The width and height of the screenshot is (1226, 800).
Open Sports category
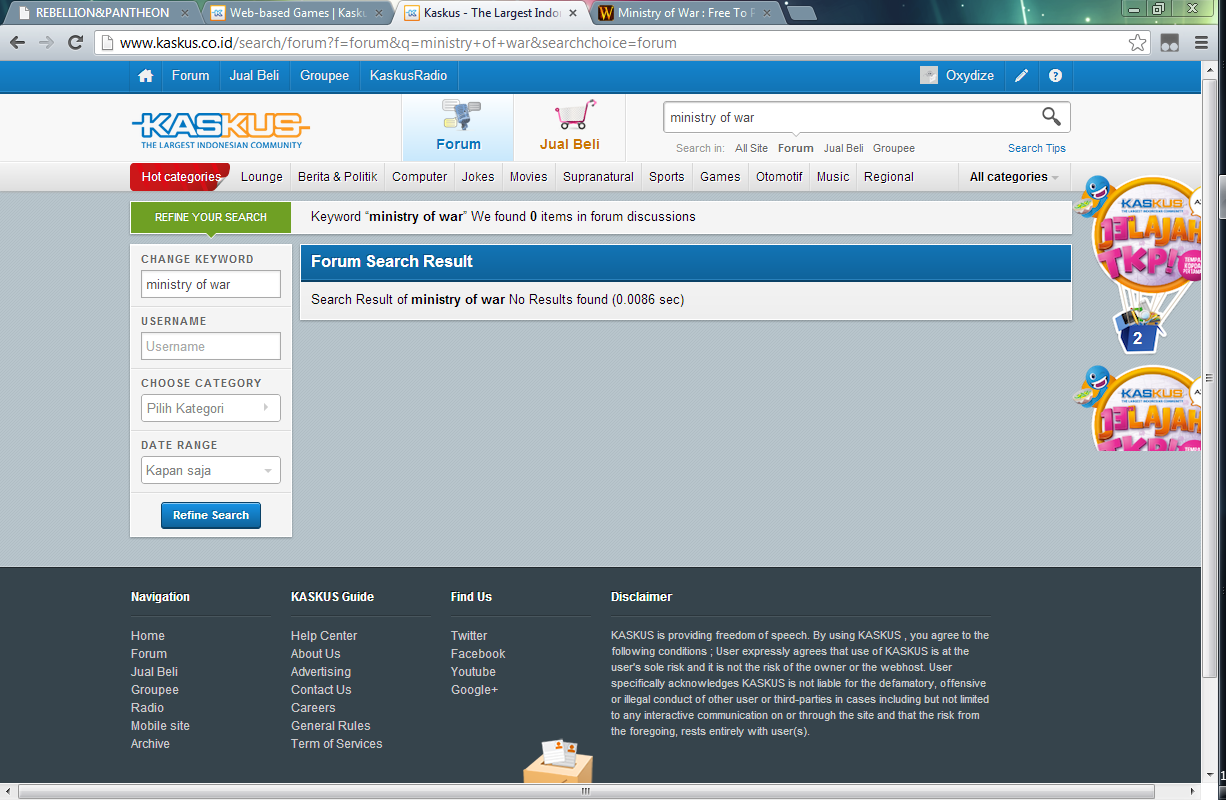pyautogui.click(x=667, y=177)
